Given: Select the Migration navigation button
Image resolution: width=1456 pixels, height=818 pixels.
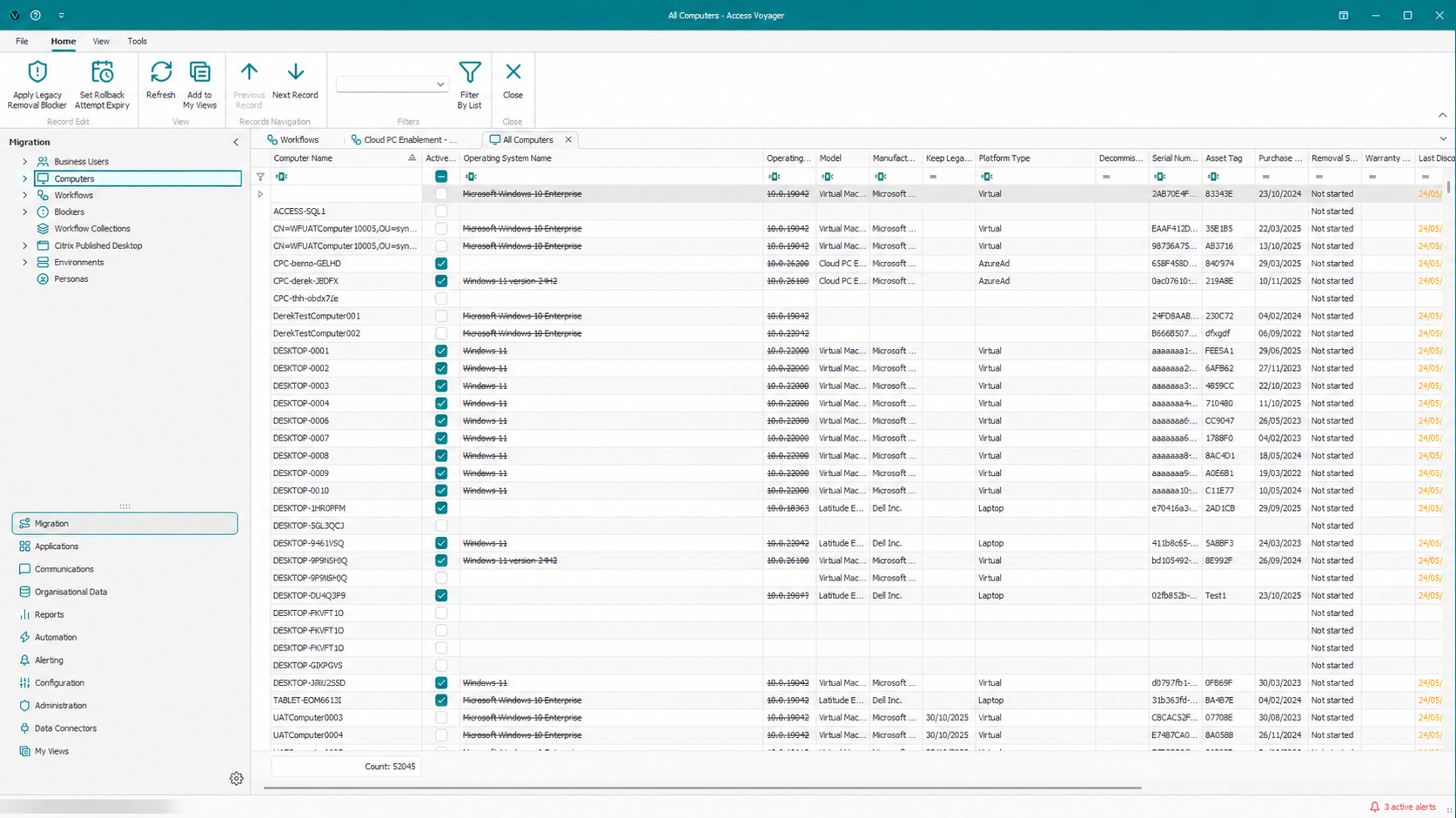Looking at the screenshot, I should pos(124,523).
